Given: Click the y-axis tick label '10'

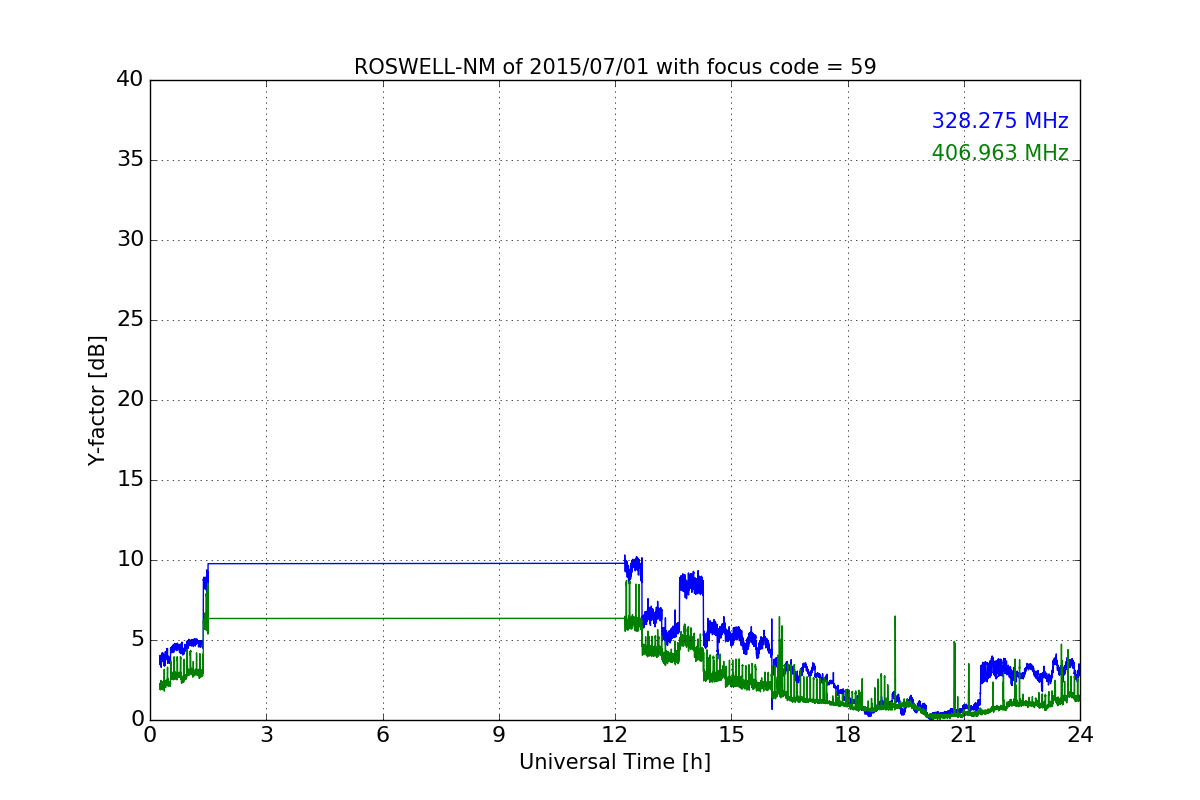Looking at the screenshot, I should pyautogui.click(x=130, y=560).
